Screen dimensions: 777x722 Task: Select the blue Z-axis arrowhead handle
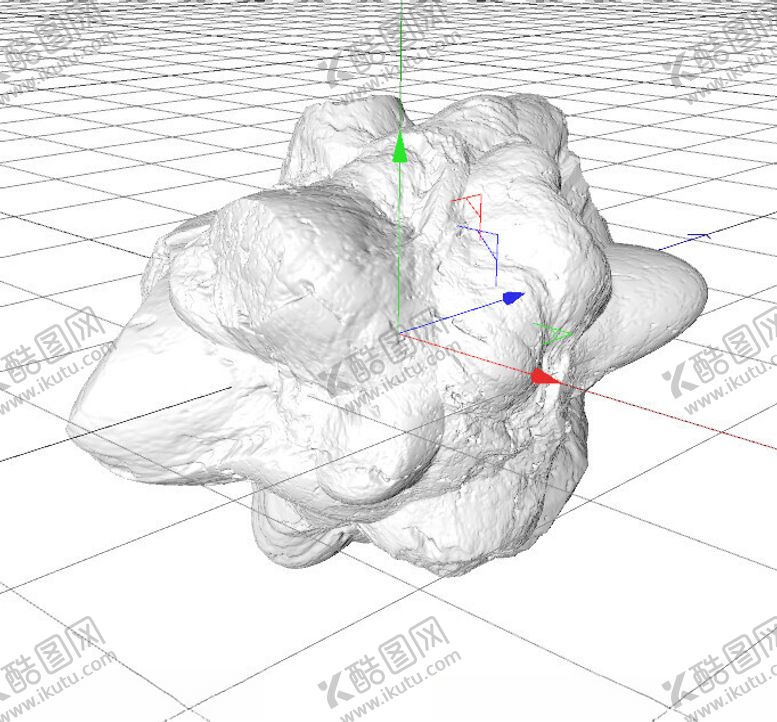tap(512, 298)
